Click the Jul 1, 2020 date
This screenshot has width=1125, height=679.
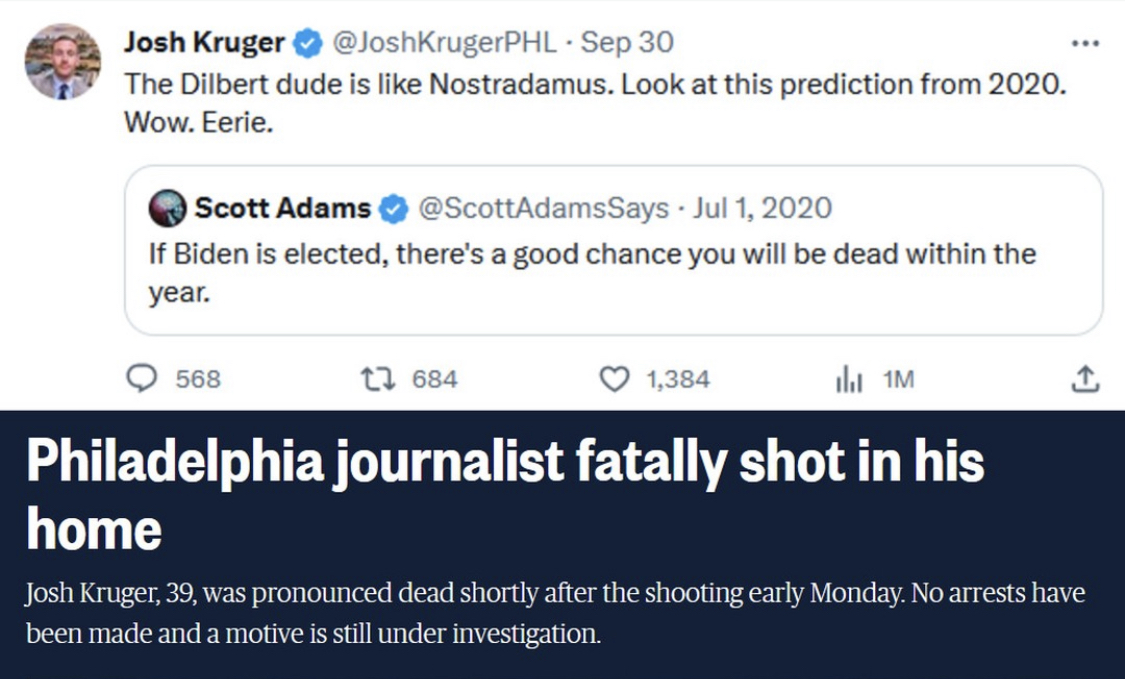(762, 209)
